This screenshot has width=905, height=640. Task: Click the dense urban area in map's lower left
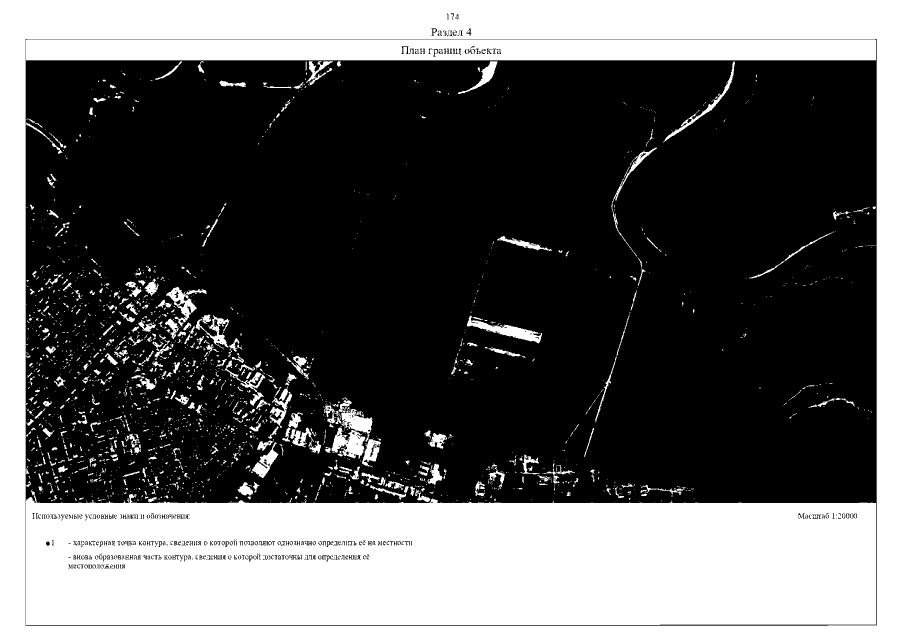click(130, 390)
